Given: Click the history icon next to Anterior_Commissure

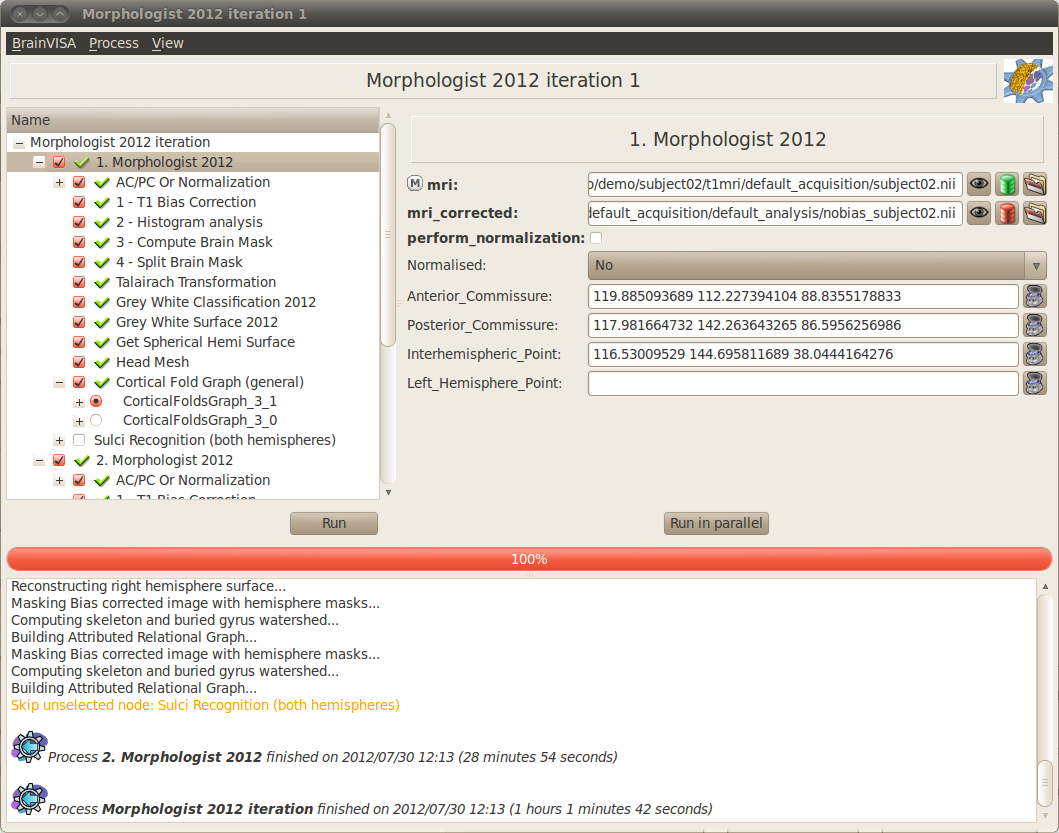Looking at the screenshot, I should 1034,296.
